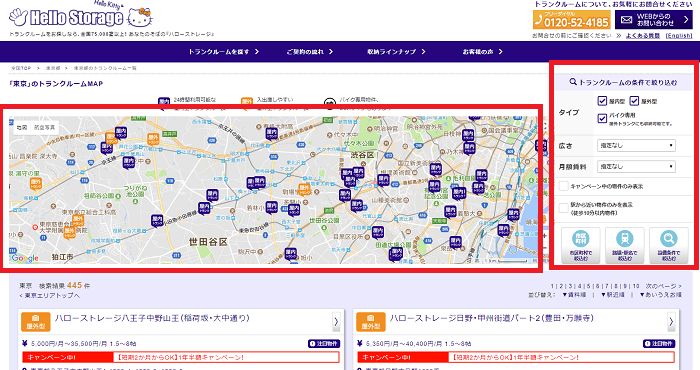Click the English language link

pyautogui.click(x=679, y=36)
